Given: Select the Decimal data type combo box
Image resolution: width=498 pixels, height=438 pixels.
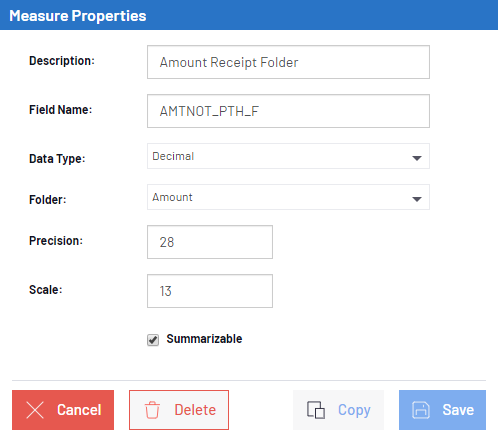Looking at the screenshot, I should point(288,156).
